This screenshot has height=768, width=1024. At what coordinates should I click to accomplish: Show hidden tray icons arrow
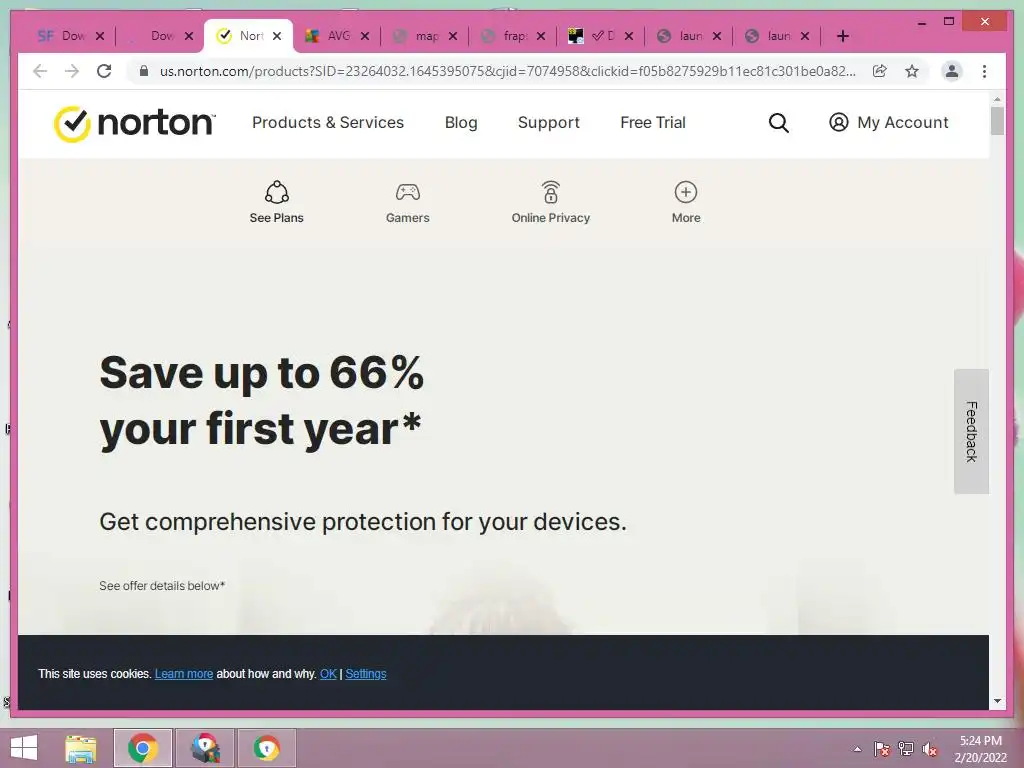pyautogui.click(x=857, y=749)
